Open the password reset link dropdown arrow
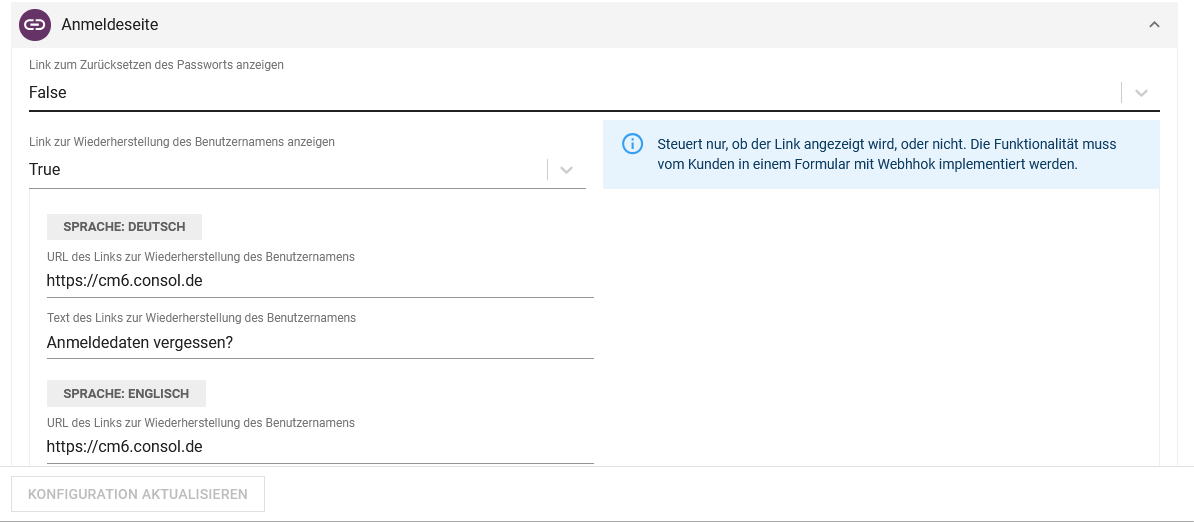 tap(1141, 93)
